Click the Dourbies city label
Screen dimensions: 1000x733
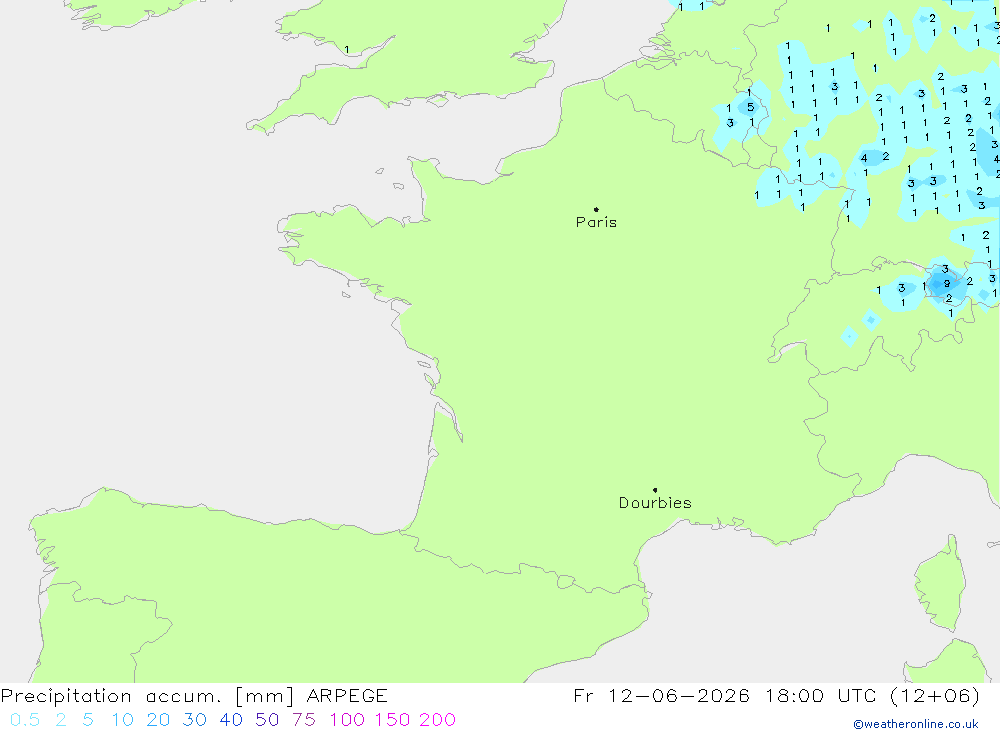[x=655, y=503]
